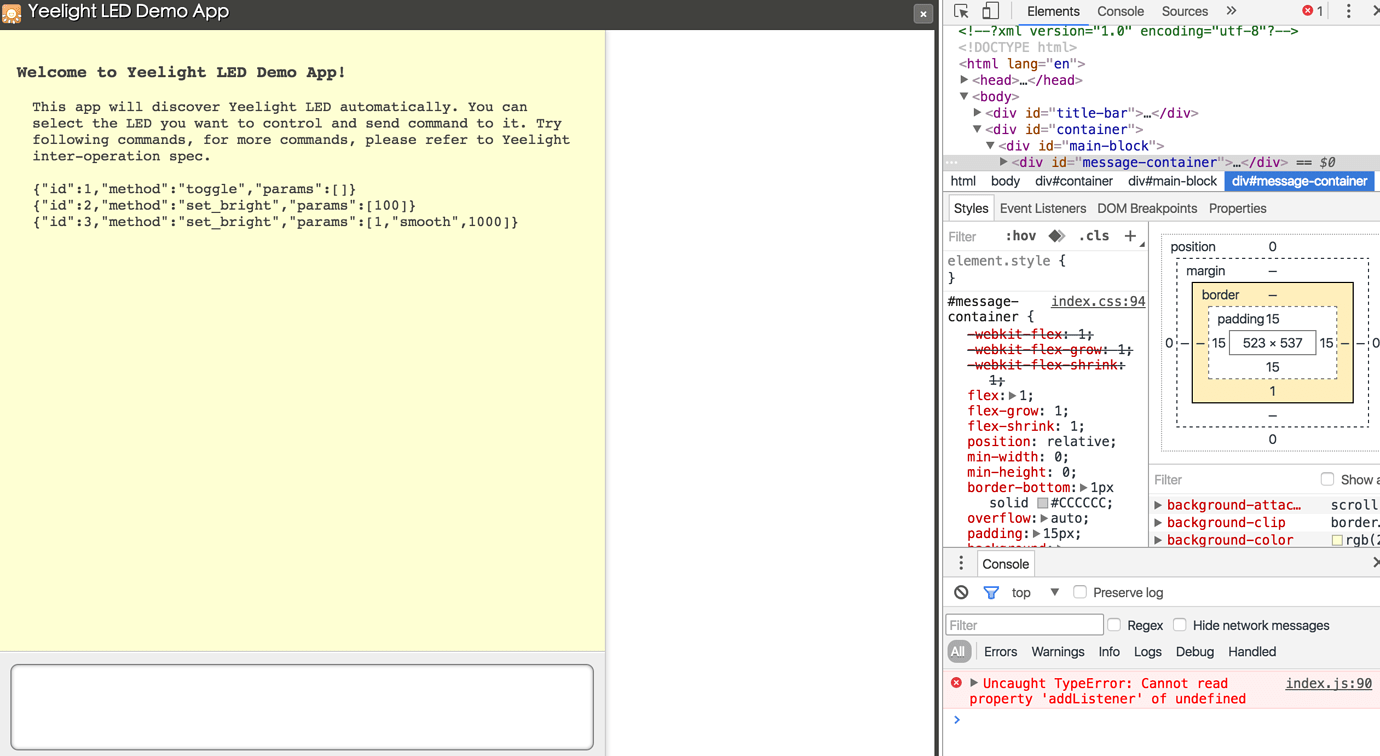Filter console by Handled level

(x=1252, y=652)
